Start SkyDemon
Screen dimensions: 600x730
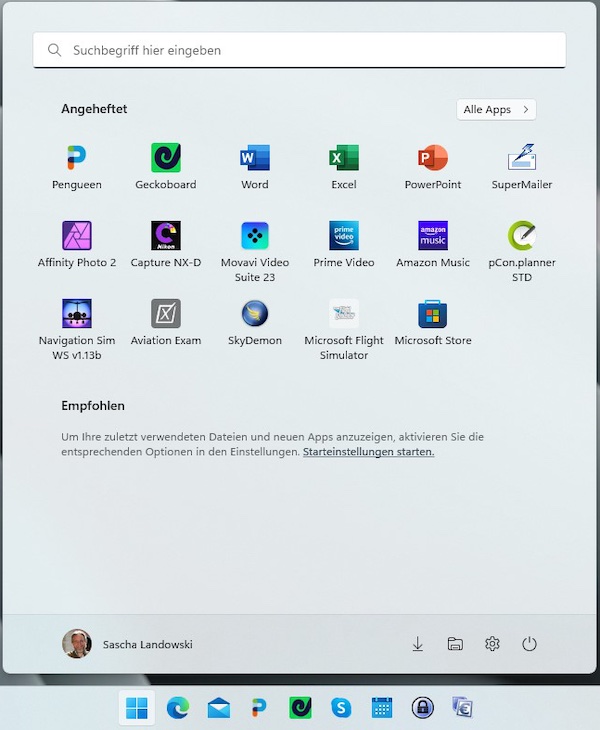(x=255, y=323)
